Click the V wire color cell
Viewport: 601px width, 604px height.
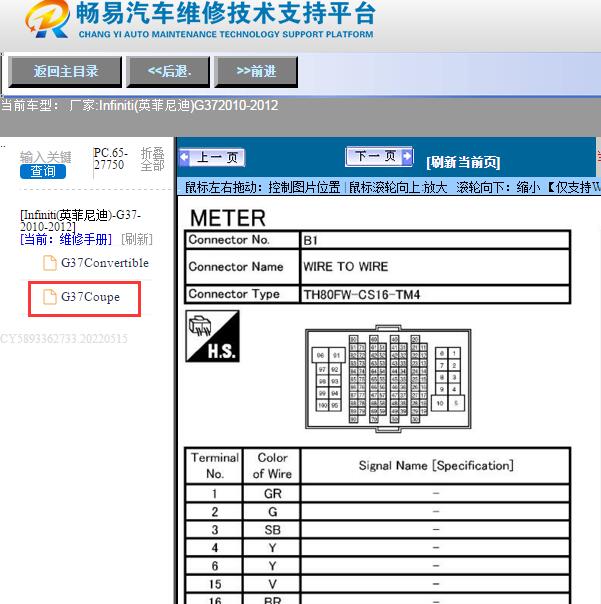[272, 584]
